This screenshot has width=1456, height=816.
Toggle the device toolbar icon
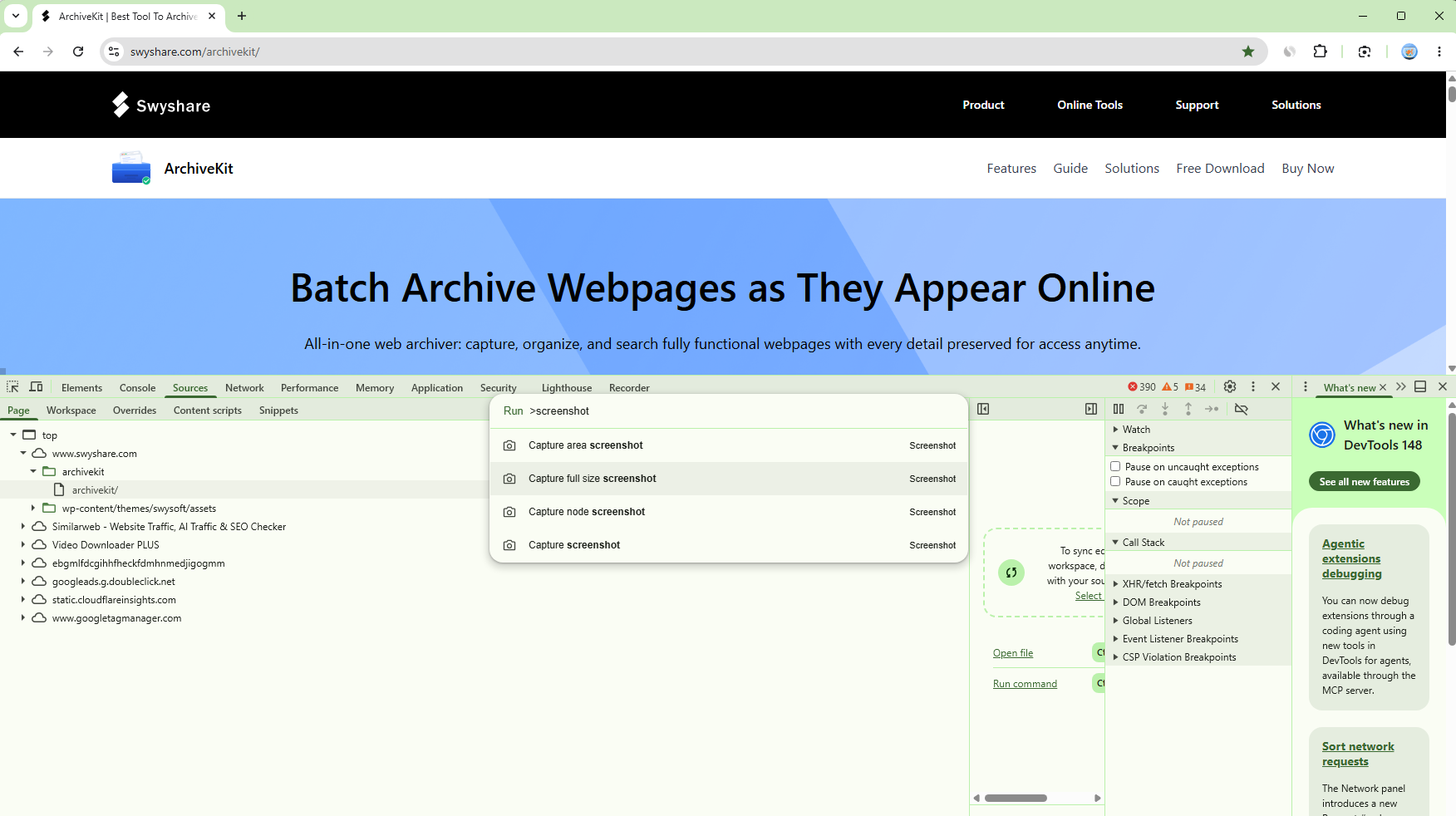36,387
